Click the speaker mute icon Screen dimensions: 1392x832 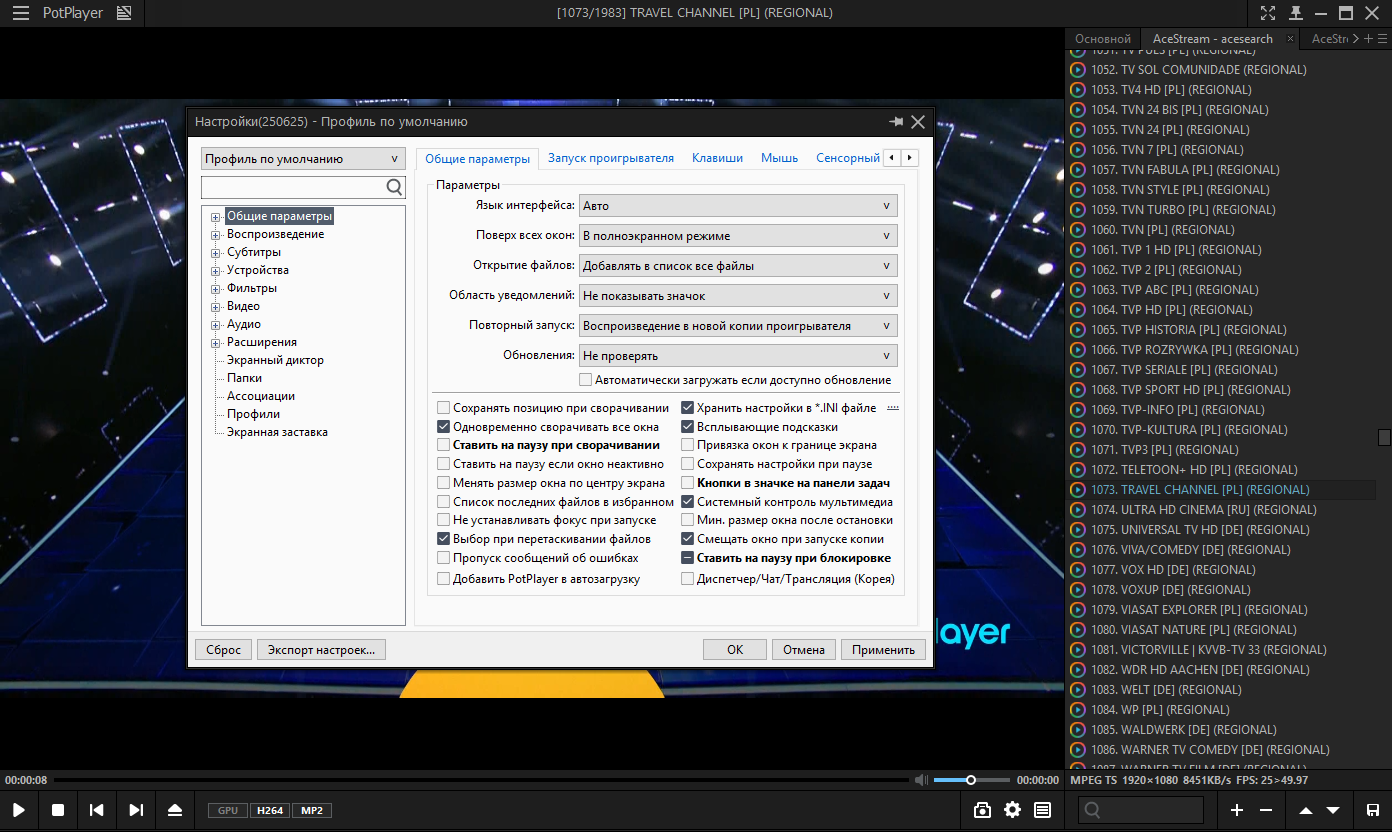[920, 780]
